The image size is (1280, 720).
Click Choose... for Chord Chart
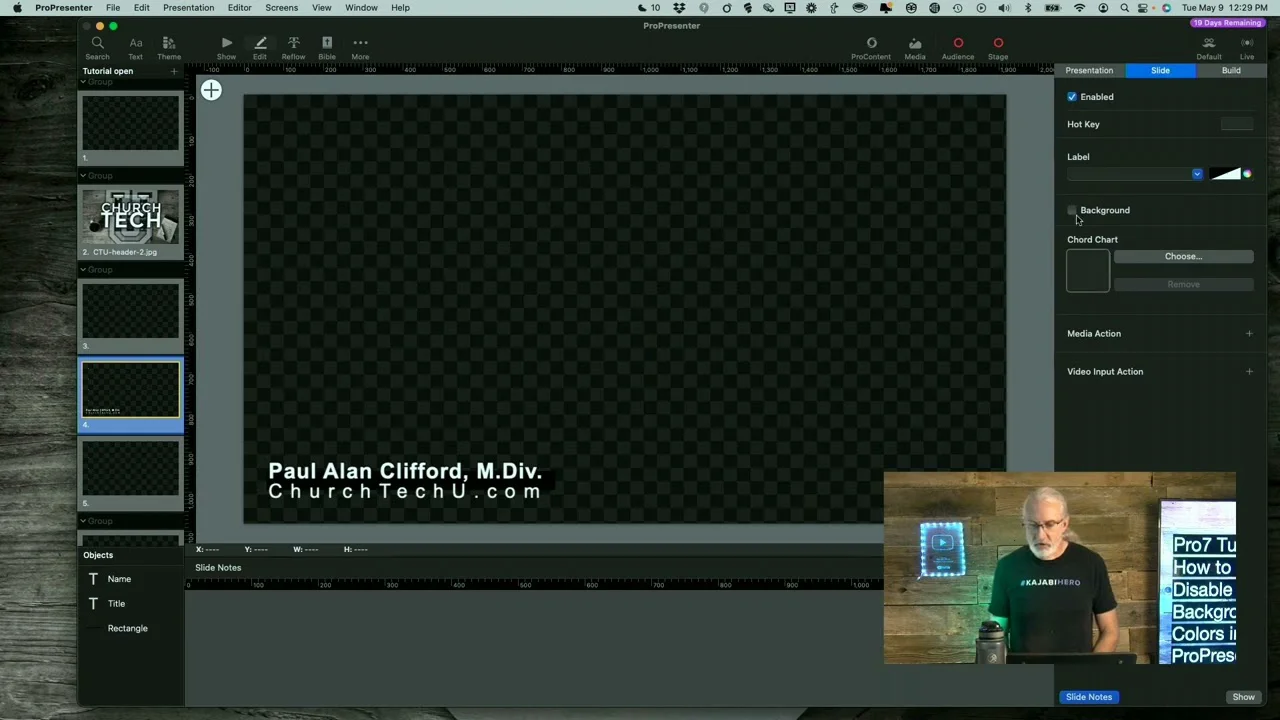pos(1183,257)
